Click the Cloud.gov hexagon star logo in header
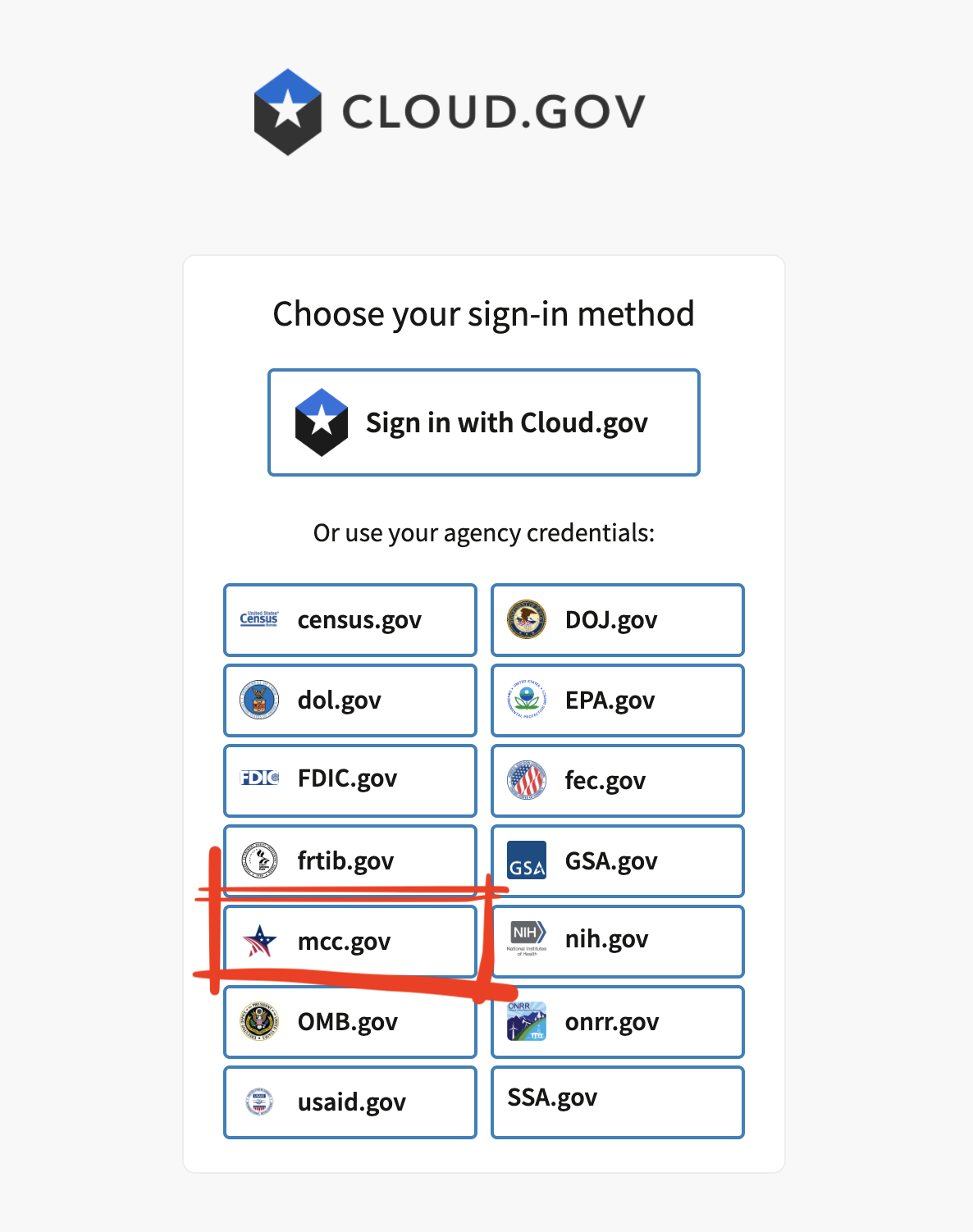 click(x=287, y=112)
